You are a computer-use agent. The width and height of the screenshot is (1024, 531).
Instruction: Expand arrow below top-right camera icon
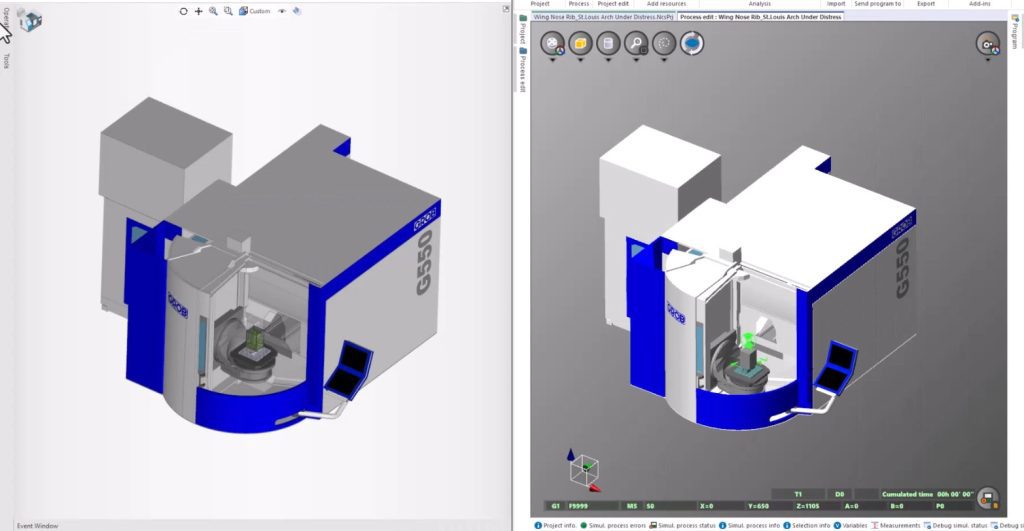[x=987, y=61]
